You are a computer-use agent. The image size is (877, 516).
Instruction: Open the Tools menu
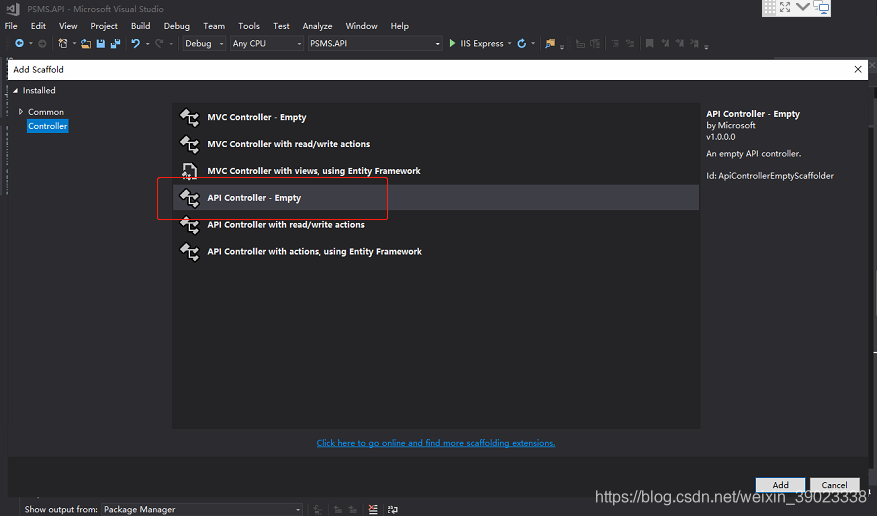tap(249, 26)
